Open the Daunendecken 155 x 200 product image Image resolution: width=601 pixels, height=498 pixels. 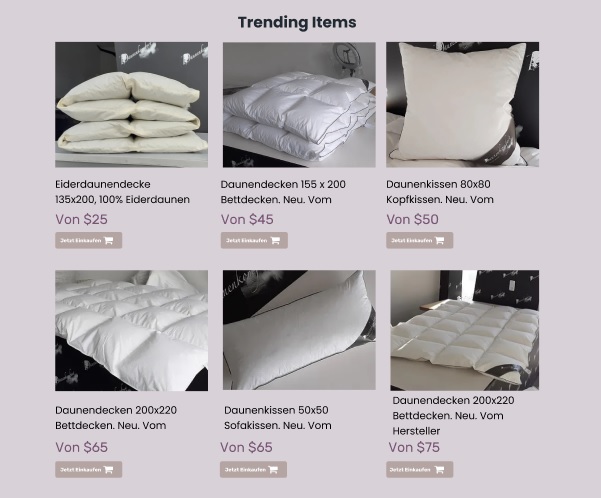299,105
